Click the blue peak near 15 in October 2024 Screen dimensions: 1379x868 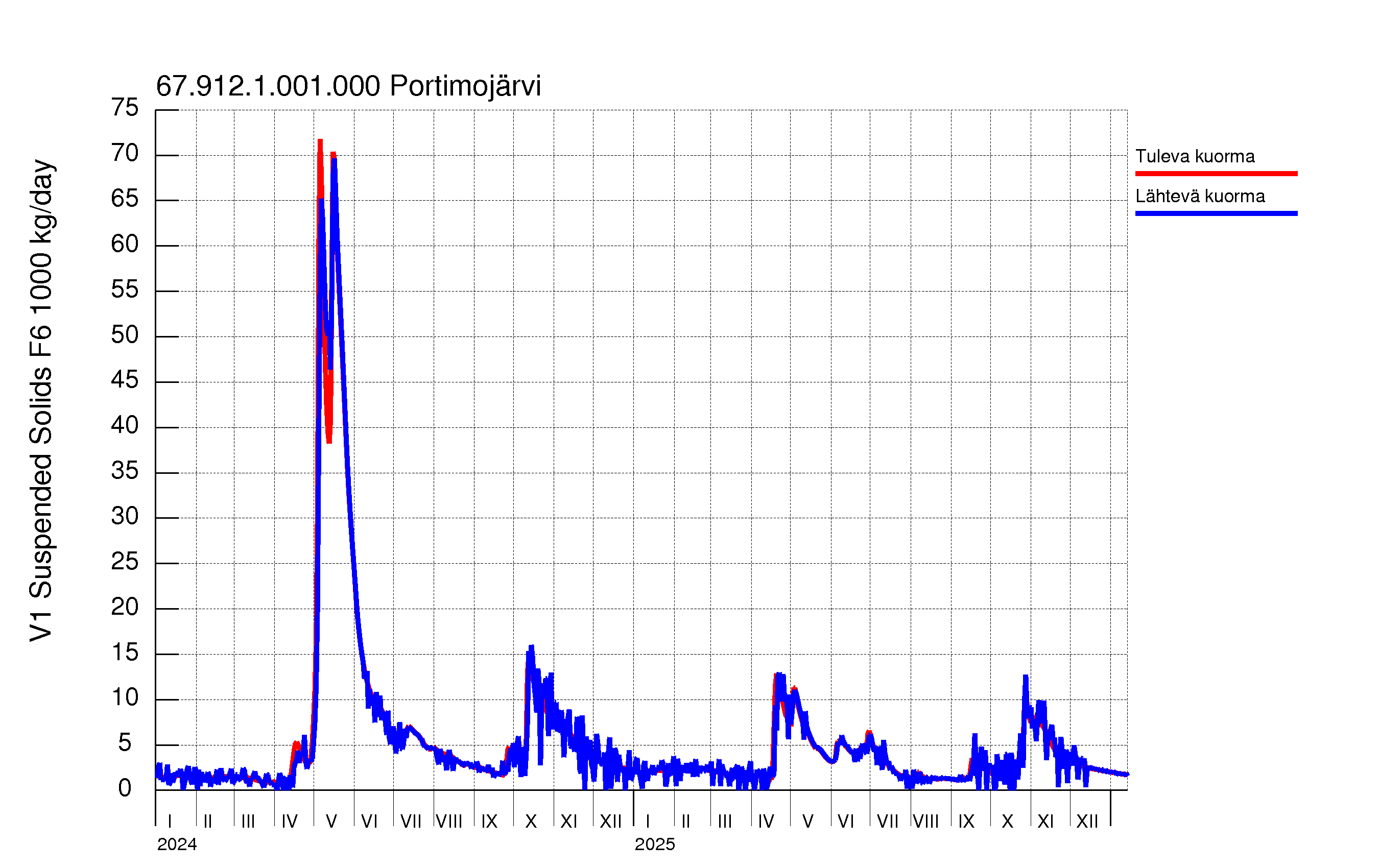tap(532, 649)
